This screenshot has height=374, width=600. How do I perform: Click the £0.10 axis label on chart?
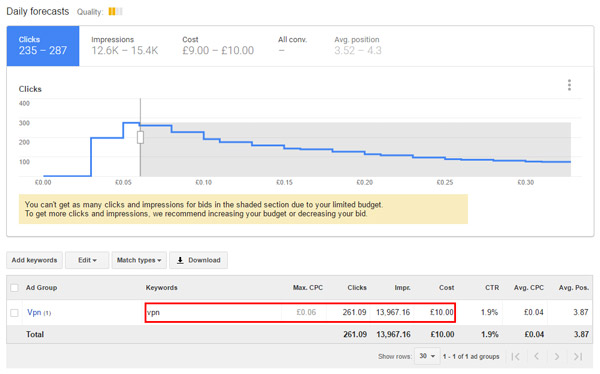coord(204,183)
